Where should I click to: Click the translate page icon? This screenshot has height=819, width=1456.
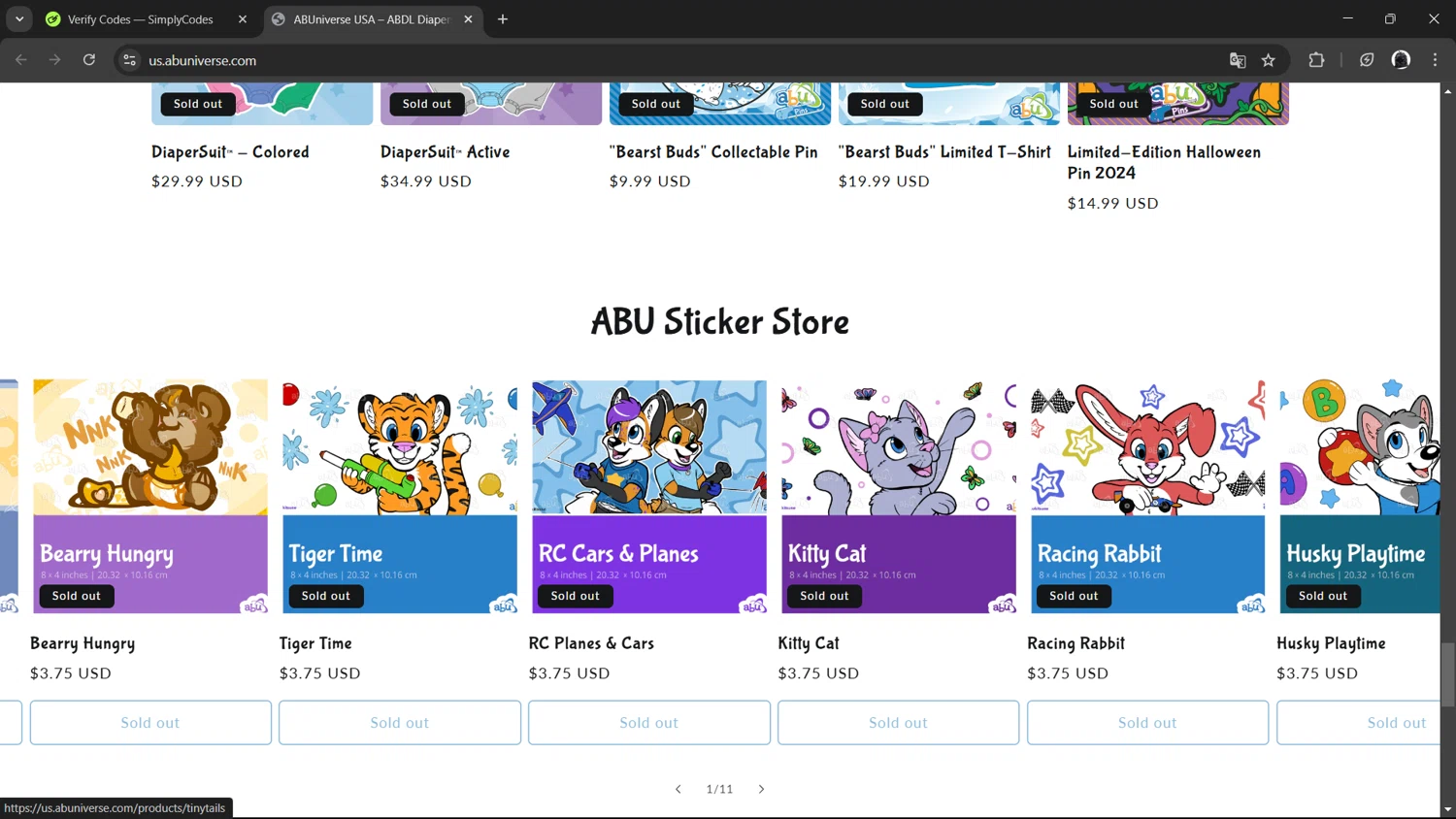pos(1238,60)
